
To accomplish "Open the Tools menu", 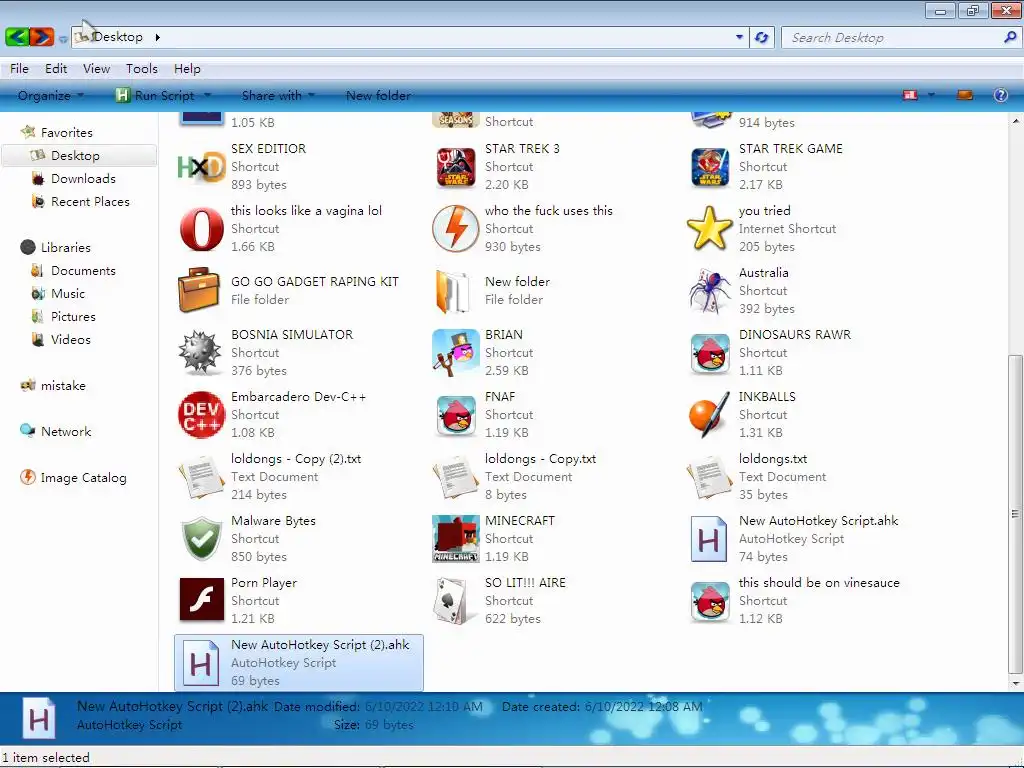I will tap(142, 69).
